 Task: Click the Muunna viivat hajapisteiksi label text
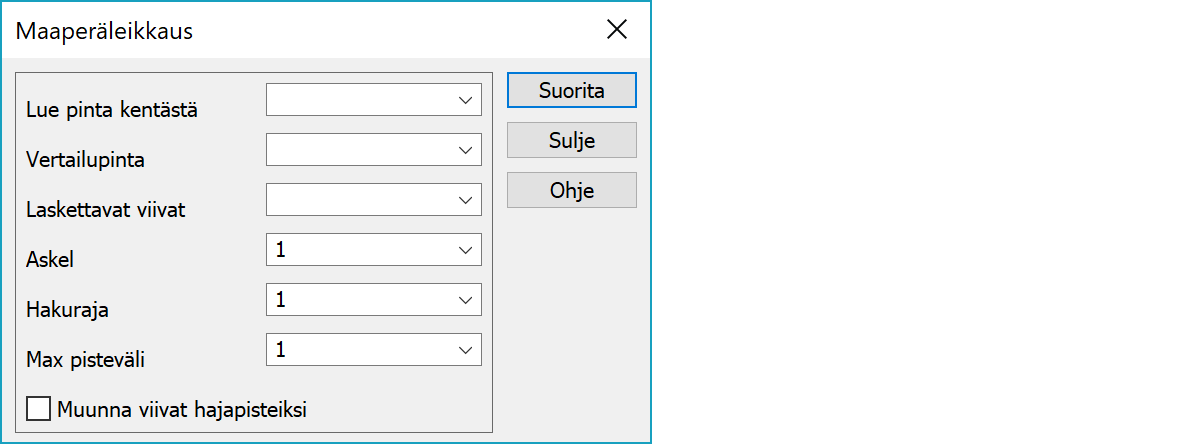tap(182, 409)
